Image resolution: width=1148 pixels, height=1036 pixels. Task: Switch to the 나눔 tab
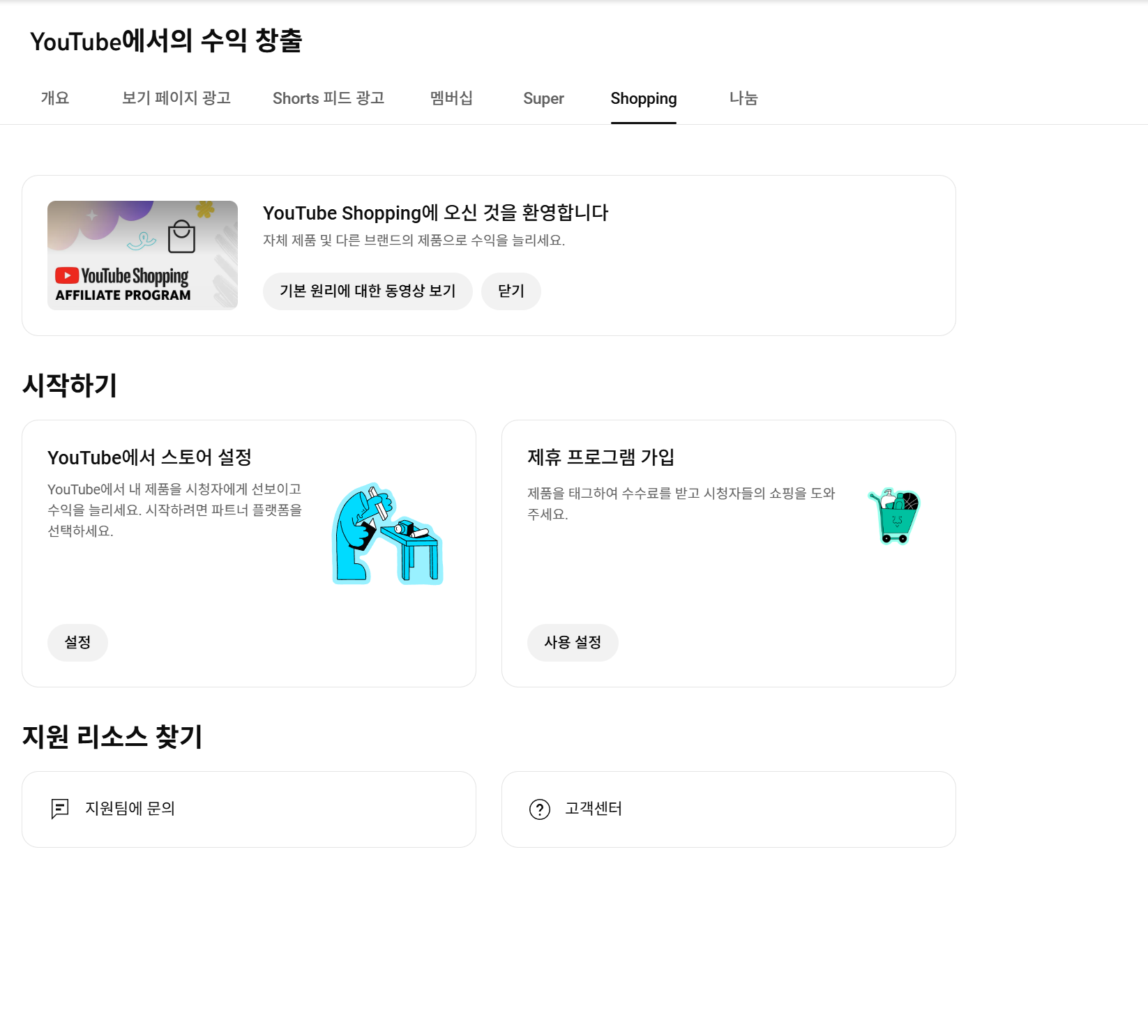pos(743,98)
